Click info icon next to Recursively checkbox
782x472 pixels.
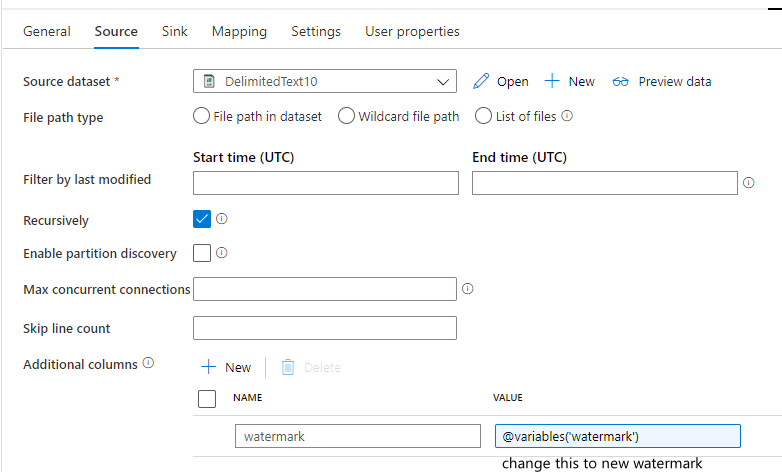pos(222,218)
